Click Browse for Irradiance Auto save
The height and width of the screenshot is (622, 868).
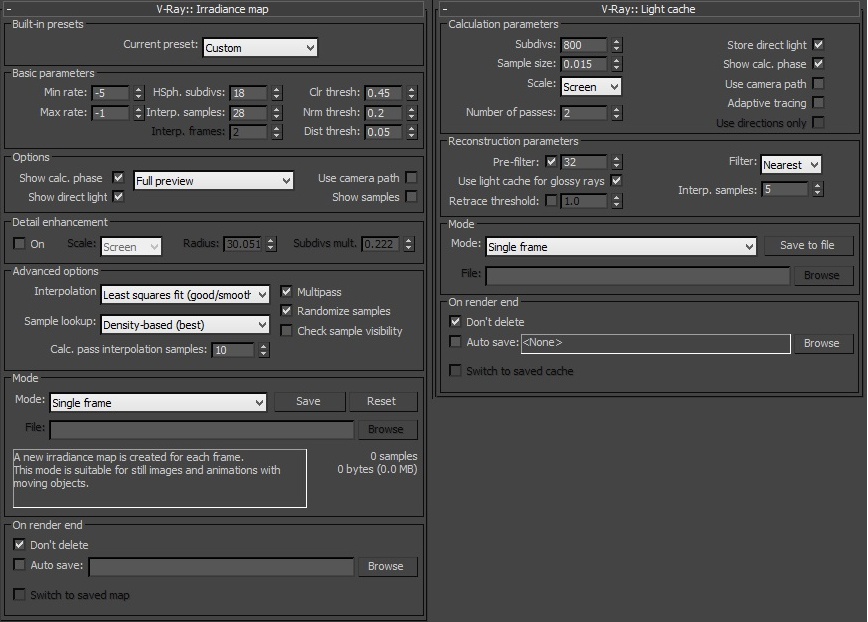tap(386, 566)
